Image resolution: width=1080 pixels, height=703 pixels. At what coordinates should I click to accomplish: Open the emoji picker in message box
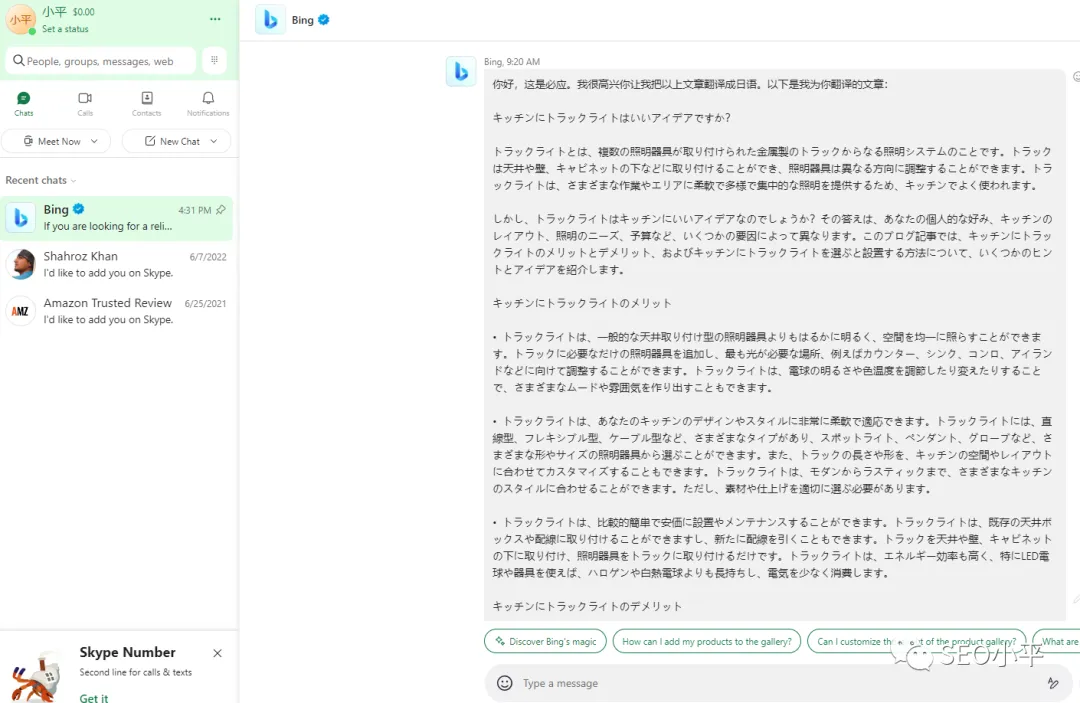coord(505,683)
